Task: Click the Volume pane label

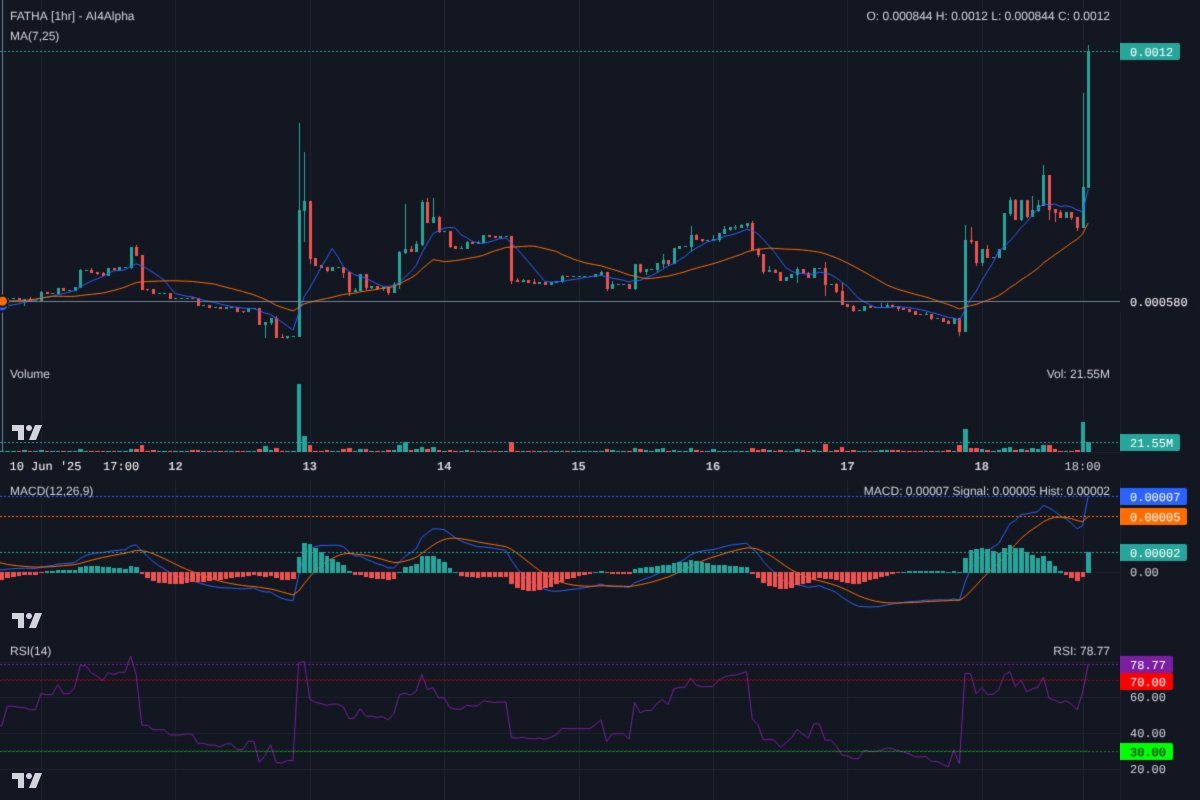Action: tap(30, 374)
